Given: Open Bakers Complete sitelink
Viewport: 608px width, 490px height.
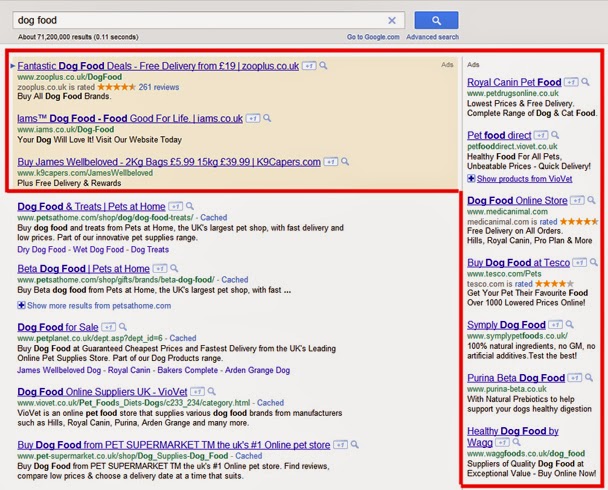Looking at the screenshot, I should point(188,370).
